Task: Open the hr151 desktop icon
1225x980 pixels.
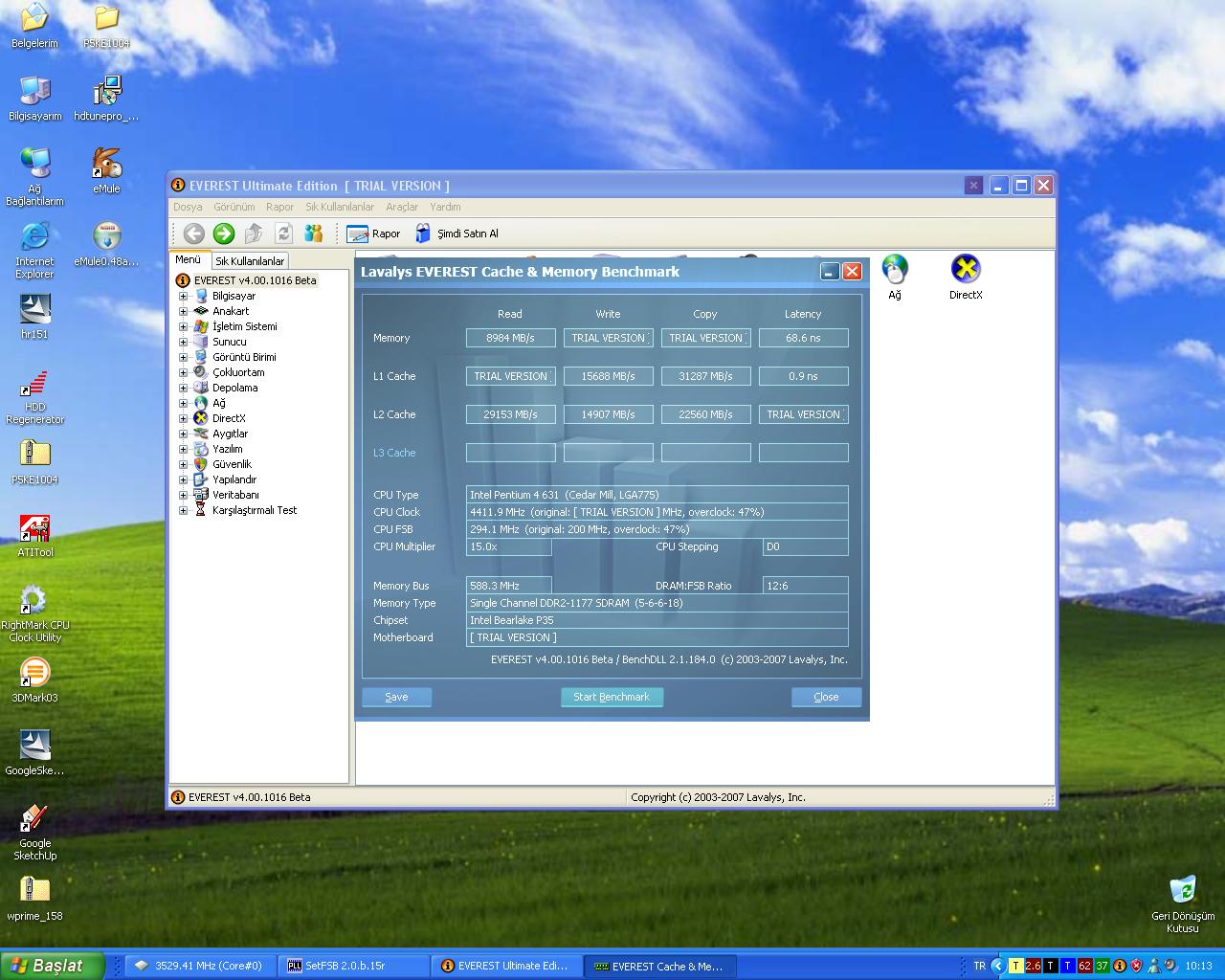Action: point(34,317)
